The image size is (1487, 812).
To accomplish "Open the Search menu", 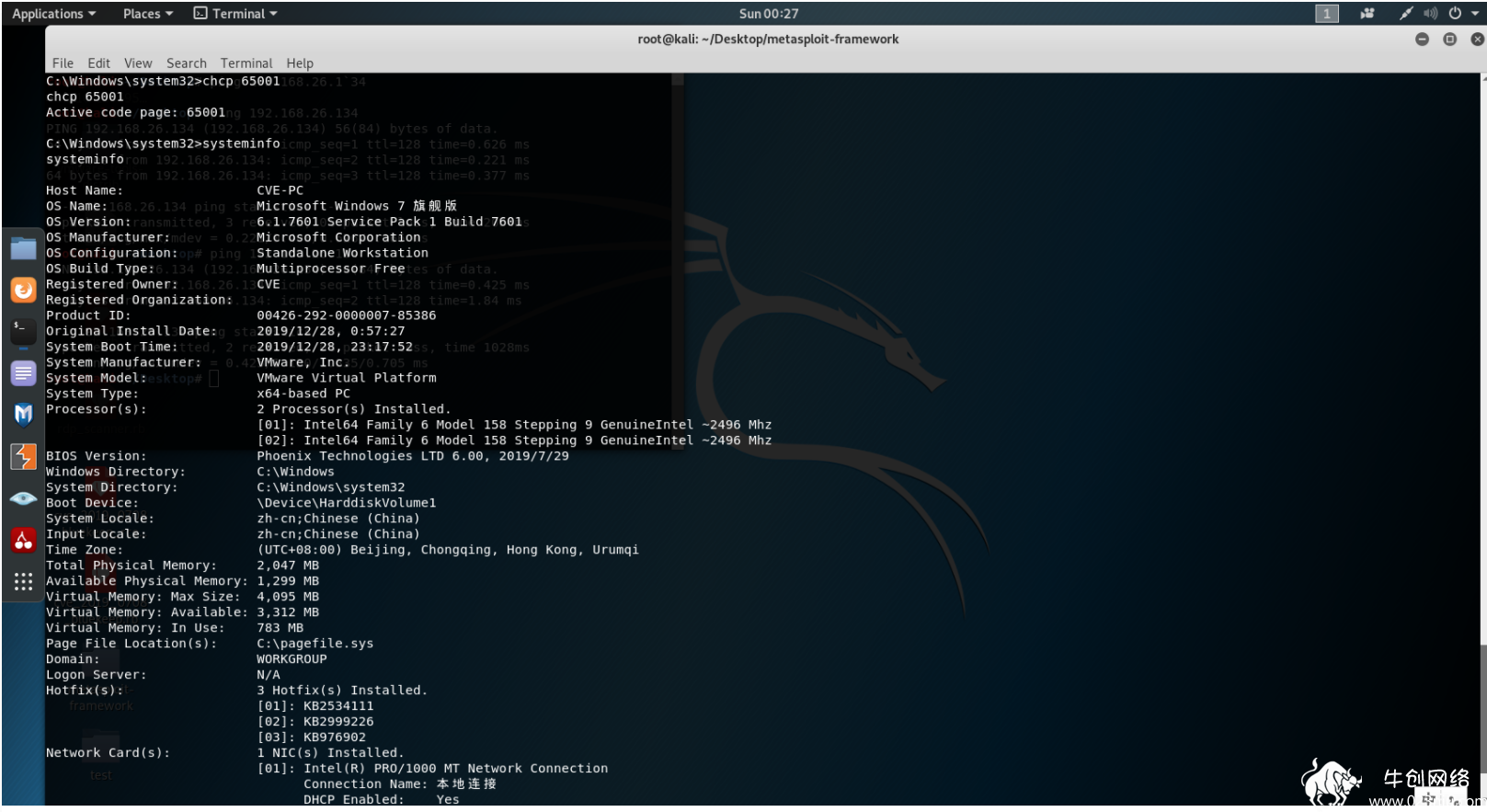I will tap(187, 63).
